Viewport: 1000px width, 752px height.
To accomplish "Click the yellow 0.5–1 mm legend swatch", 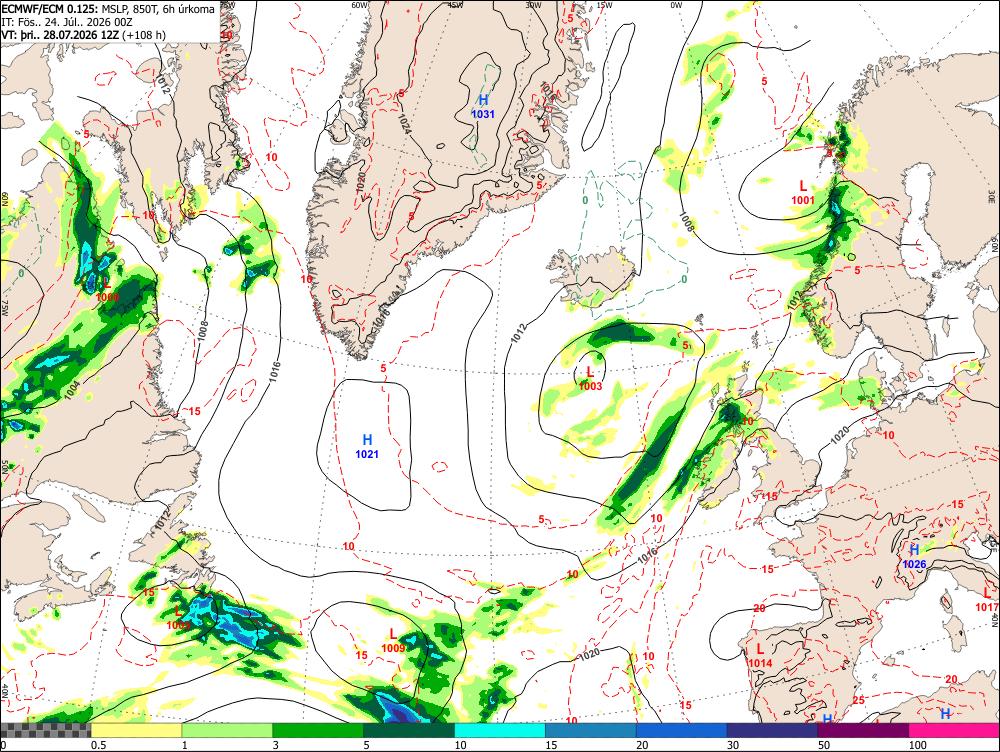I will (x=136, y=730).
